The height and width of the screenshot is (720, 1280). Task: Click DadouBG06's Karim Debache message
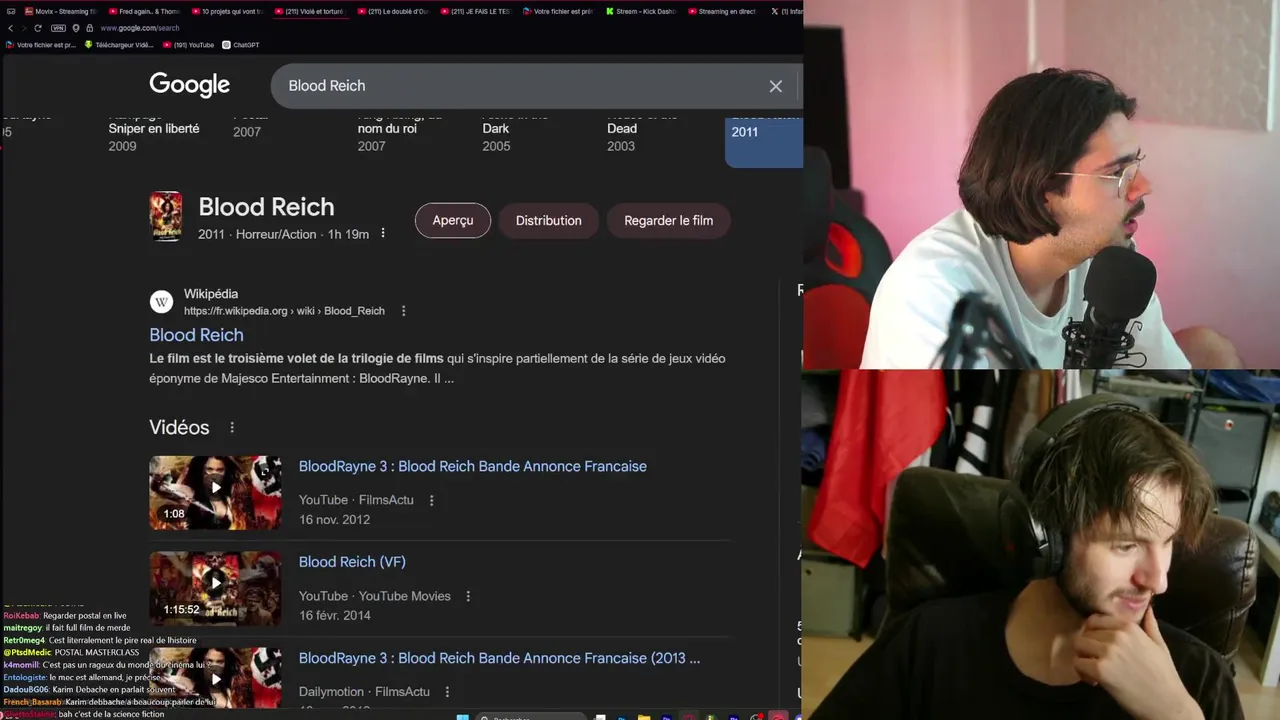89,689
